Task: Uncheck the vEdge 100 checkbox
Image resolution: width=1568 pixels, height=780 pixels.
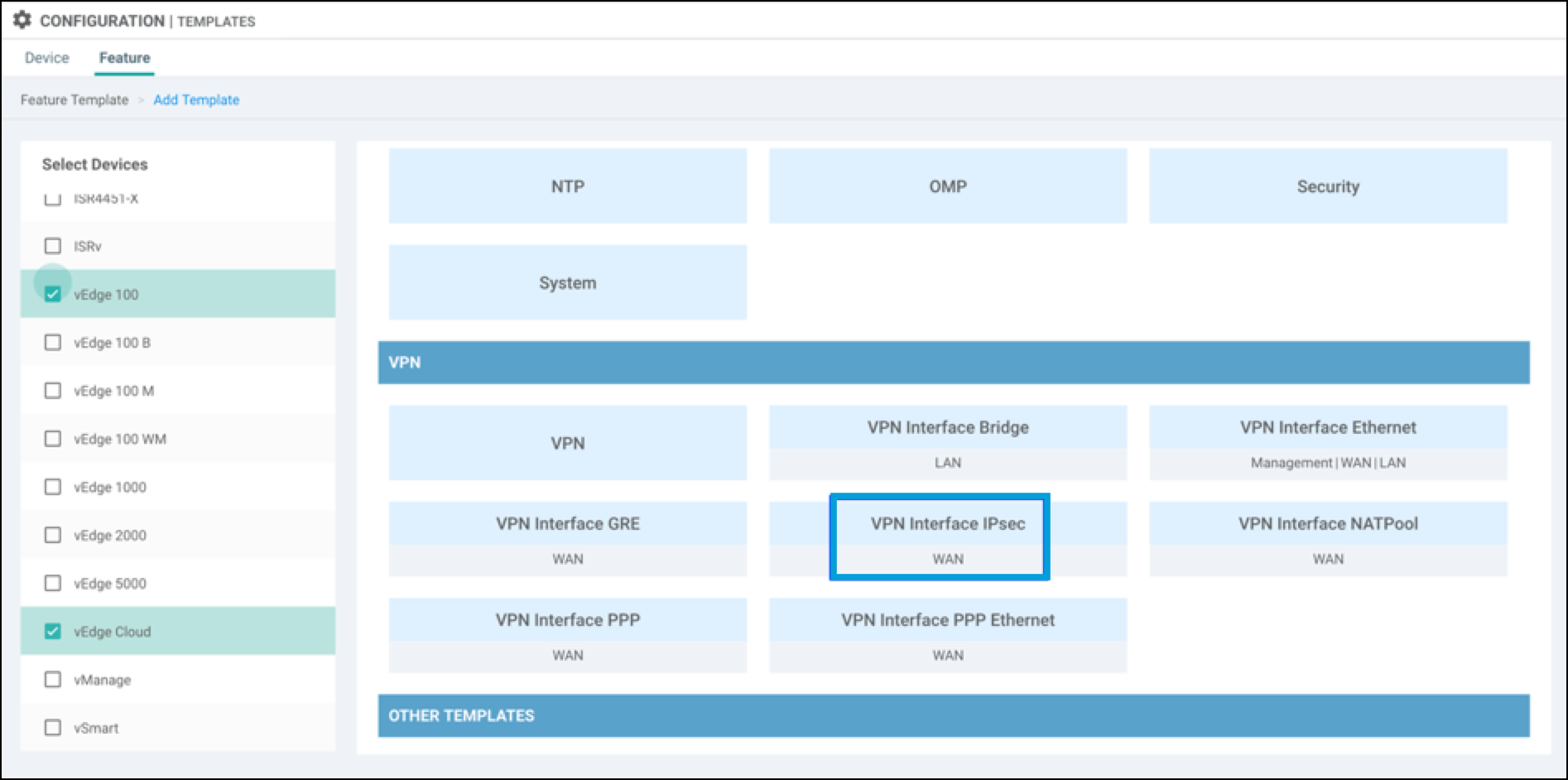Action: [x=53, y=294]
